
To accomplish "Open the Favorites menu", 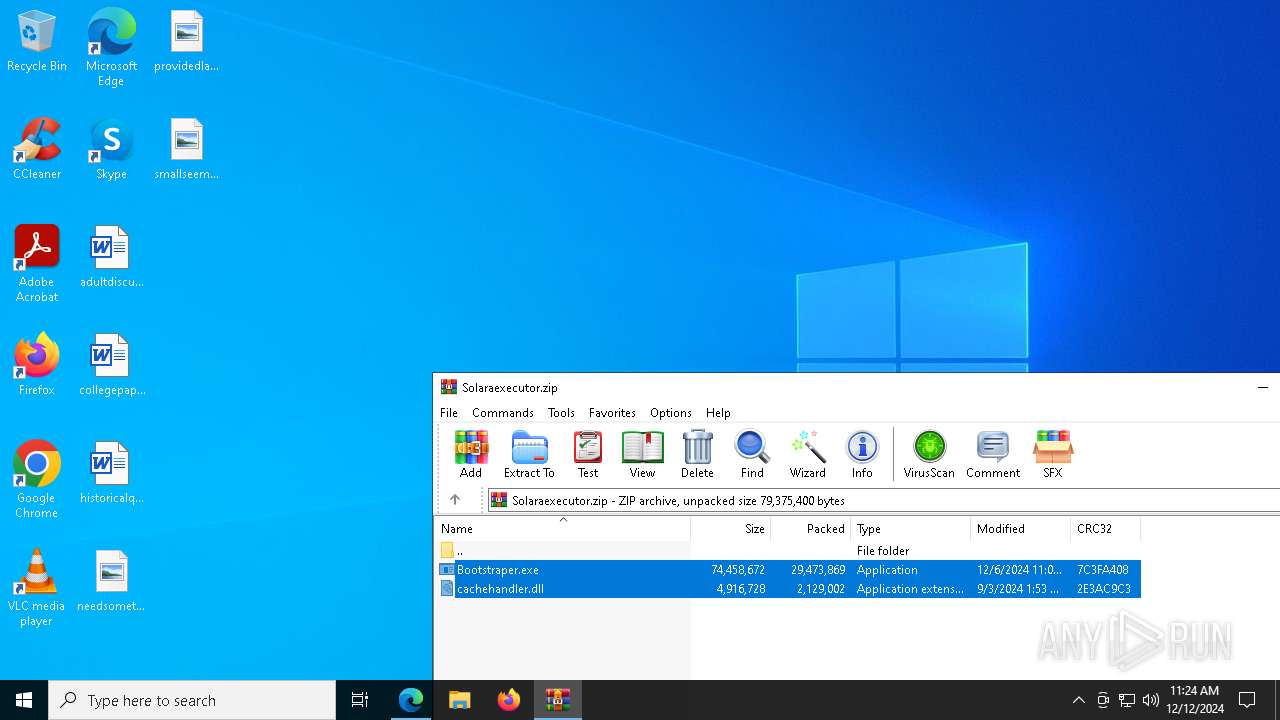I will (612, 413).
